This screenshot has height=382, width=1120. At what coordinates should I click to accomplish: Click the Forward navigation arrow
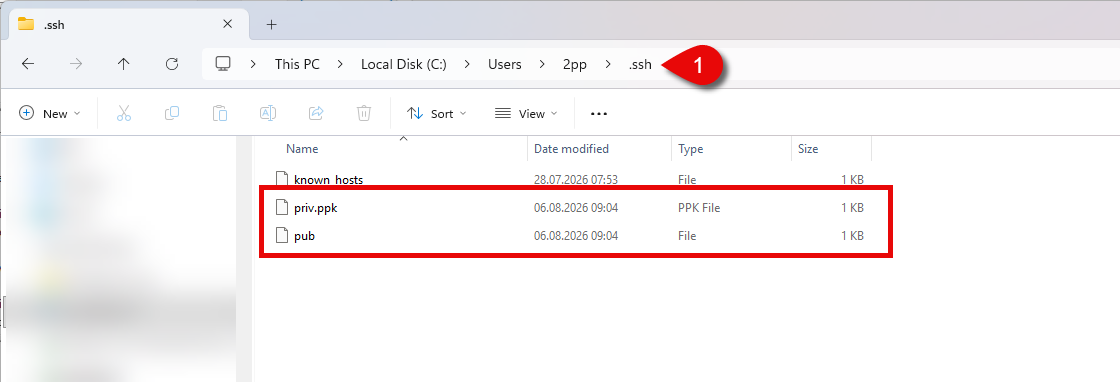coord(76,64)
